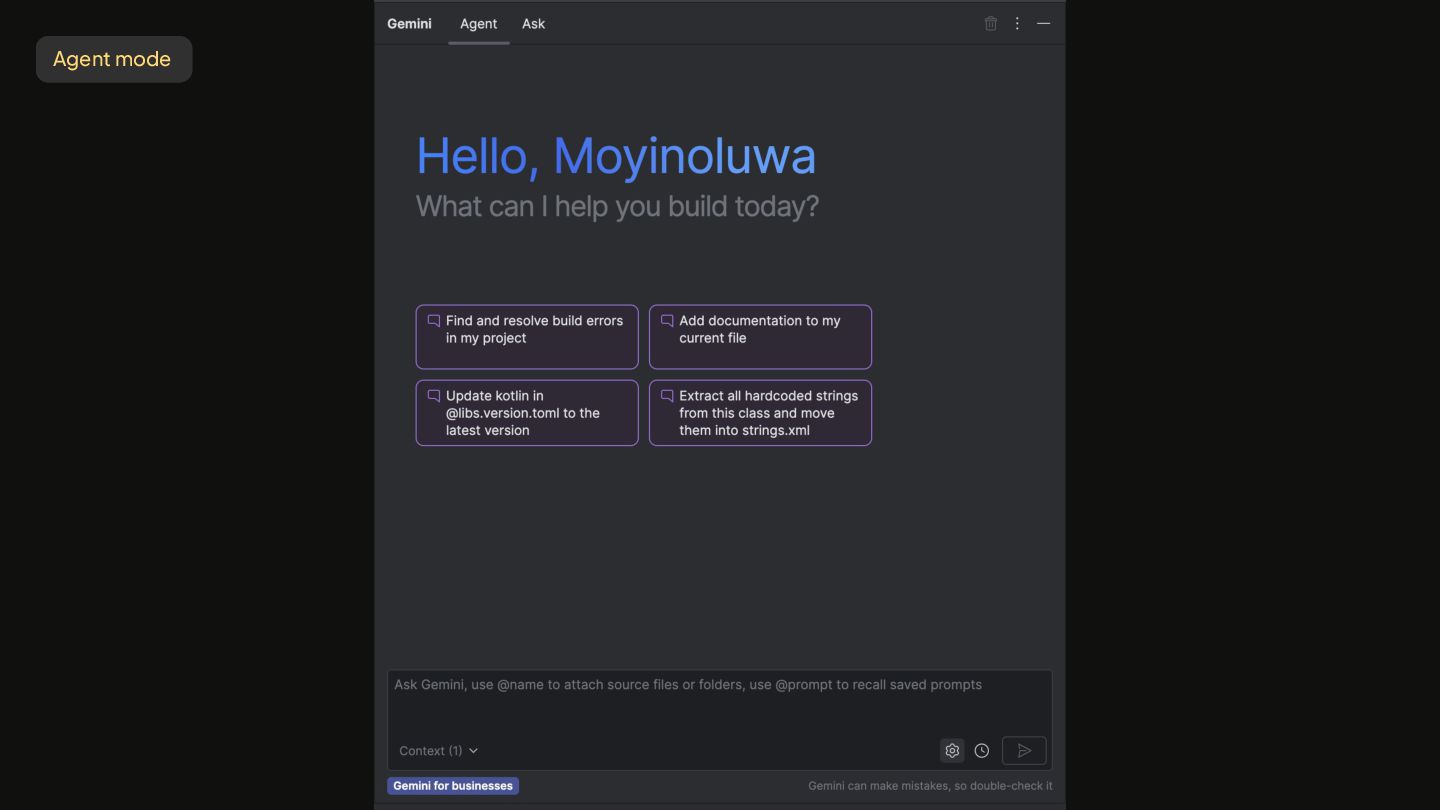The image size is (1440, 810).
Task: Choose 'Extract all hardcoded strings' suggestion
Action: click(x=760, y=412)
